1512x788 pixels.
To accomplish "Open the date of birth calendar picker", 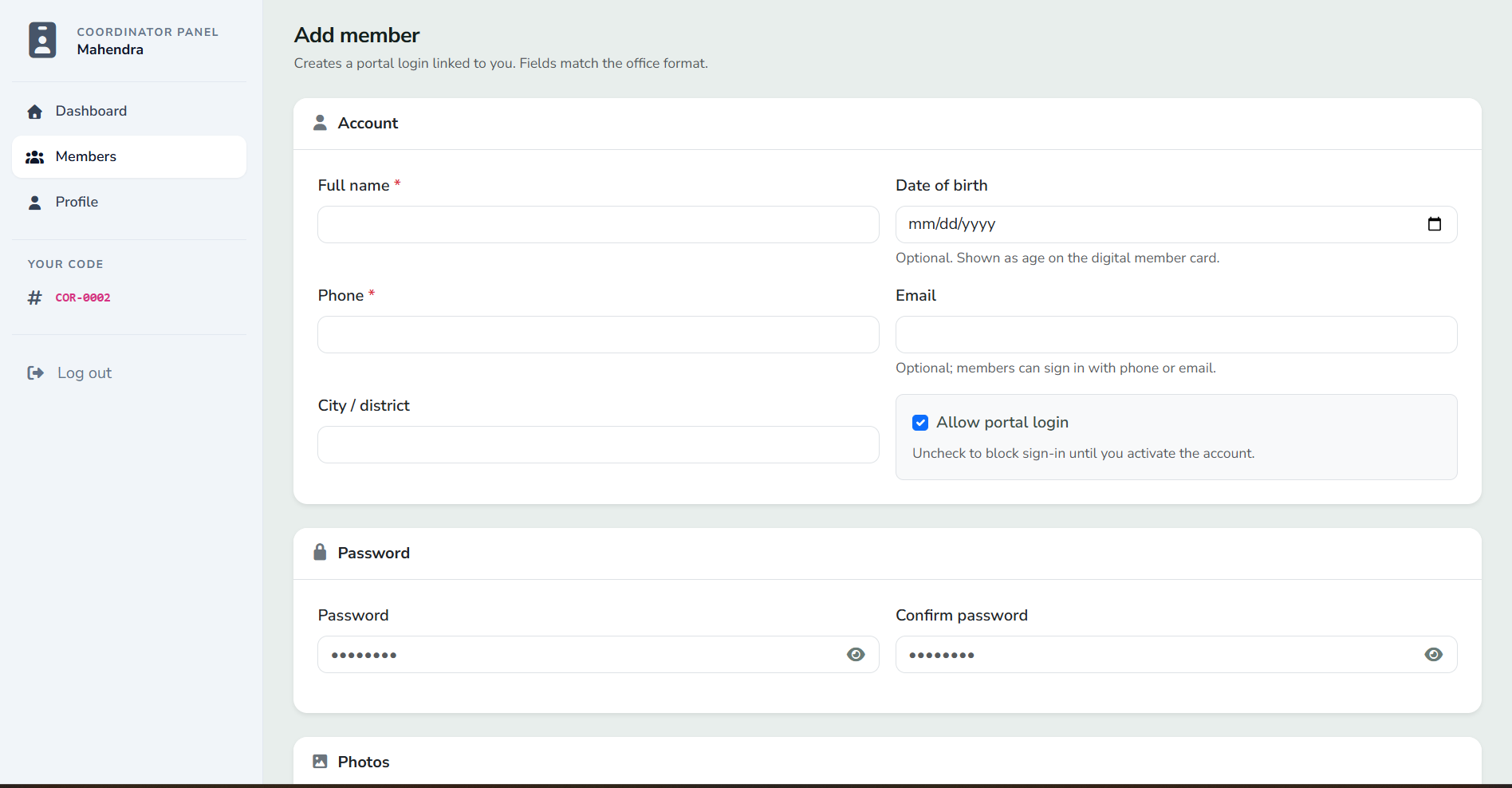I will [1435, 224].
